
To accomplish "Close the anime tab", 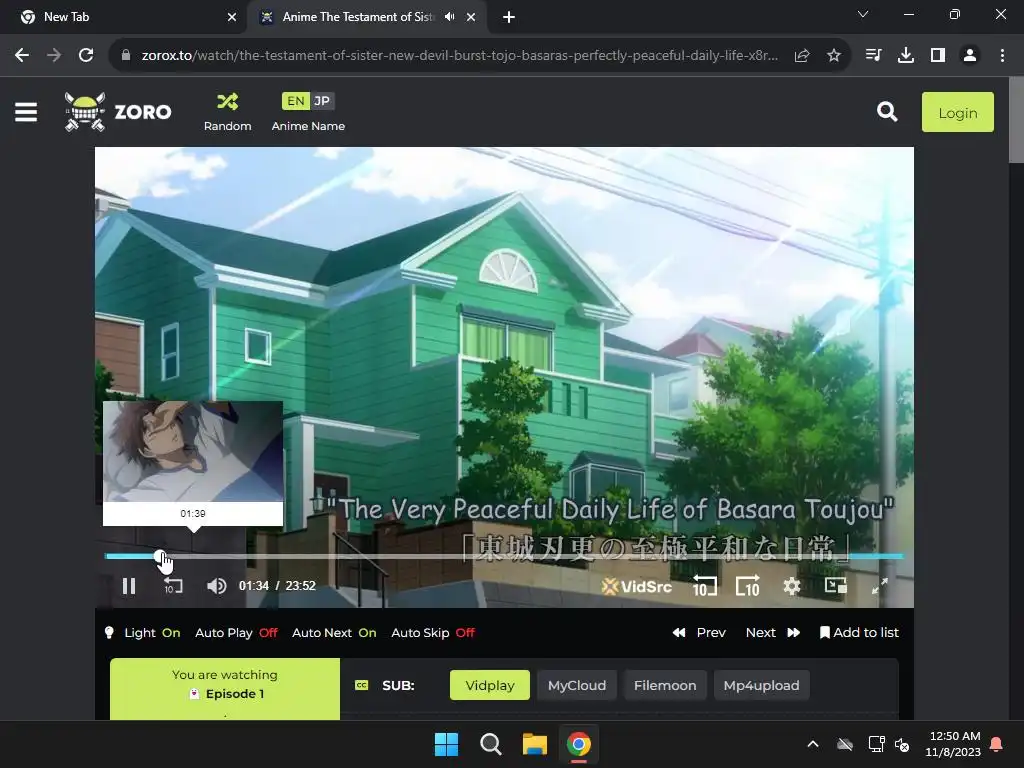I will pyautogui.click(x=471, y=17).
